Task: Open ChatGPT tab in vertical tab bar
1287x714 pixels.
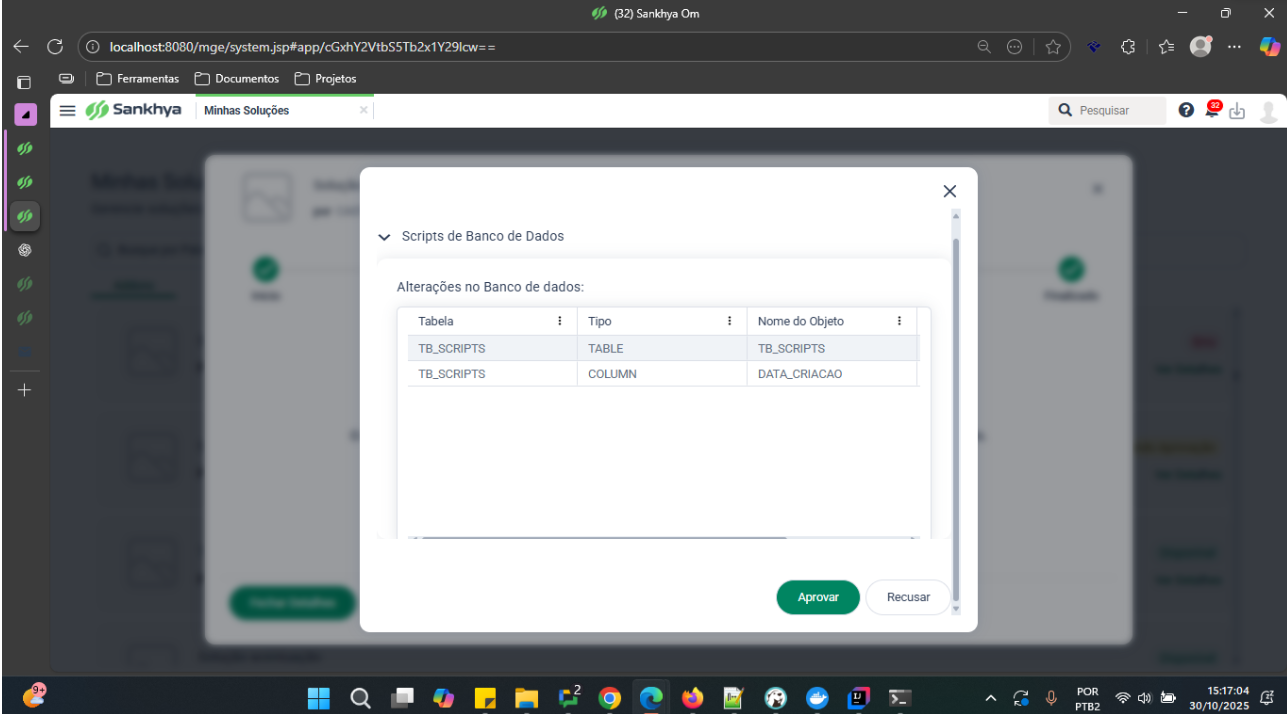Action: (25, 250)
